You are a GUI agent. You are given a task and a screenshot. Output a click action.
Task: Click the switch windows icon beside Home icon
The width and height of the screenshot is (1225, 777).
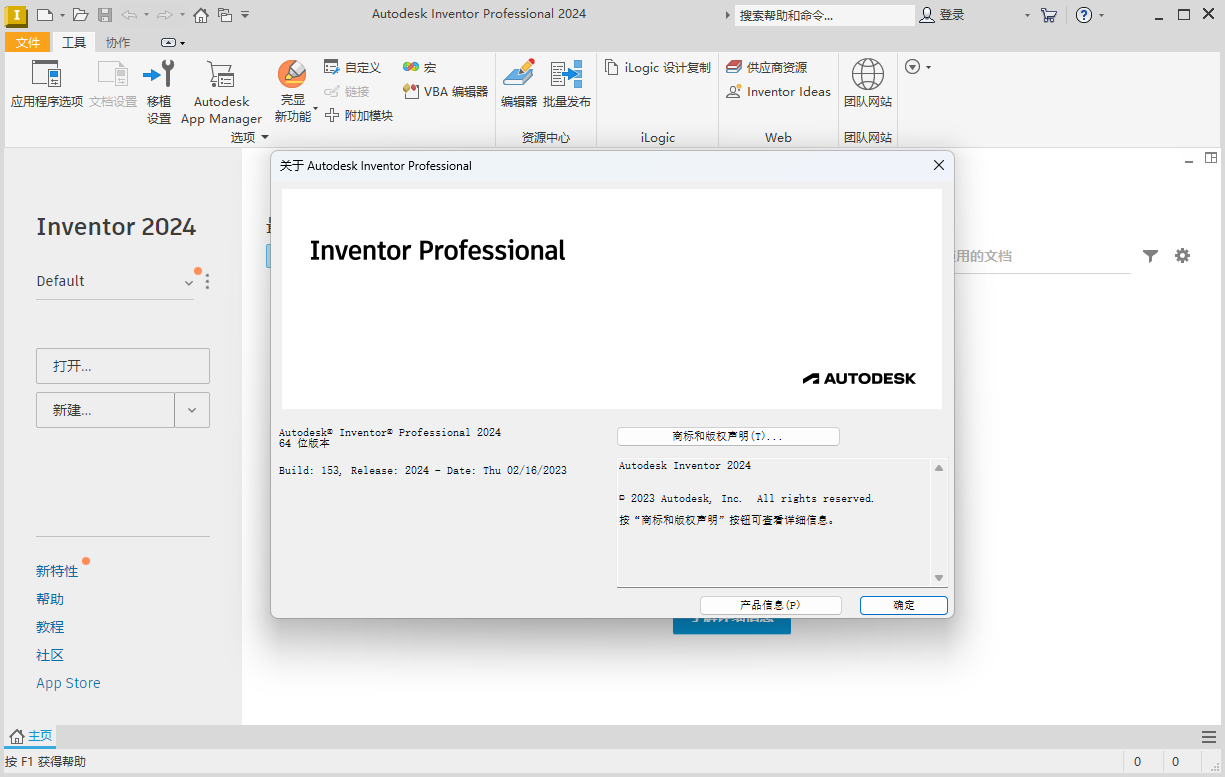(x=225, y=15)
